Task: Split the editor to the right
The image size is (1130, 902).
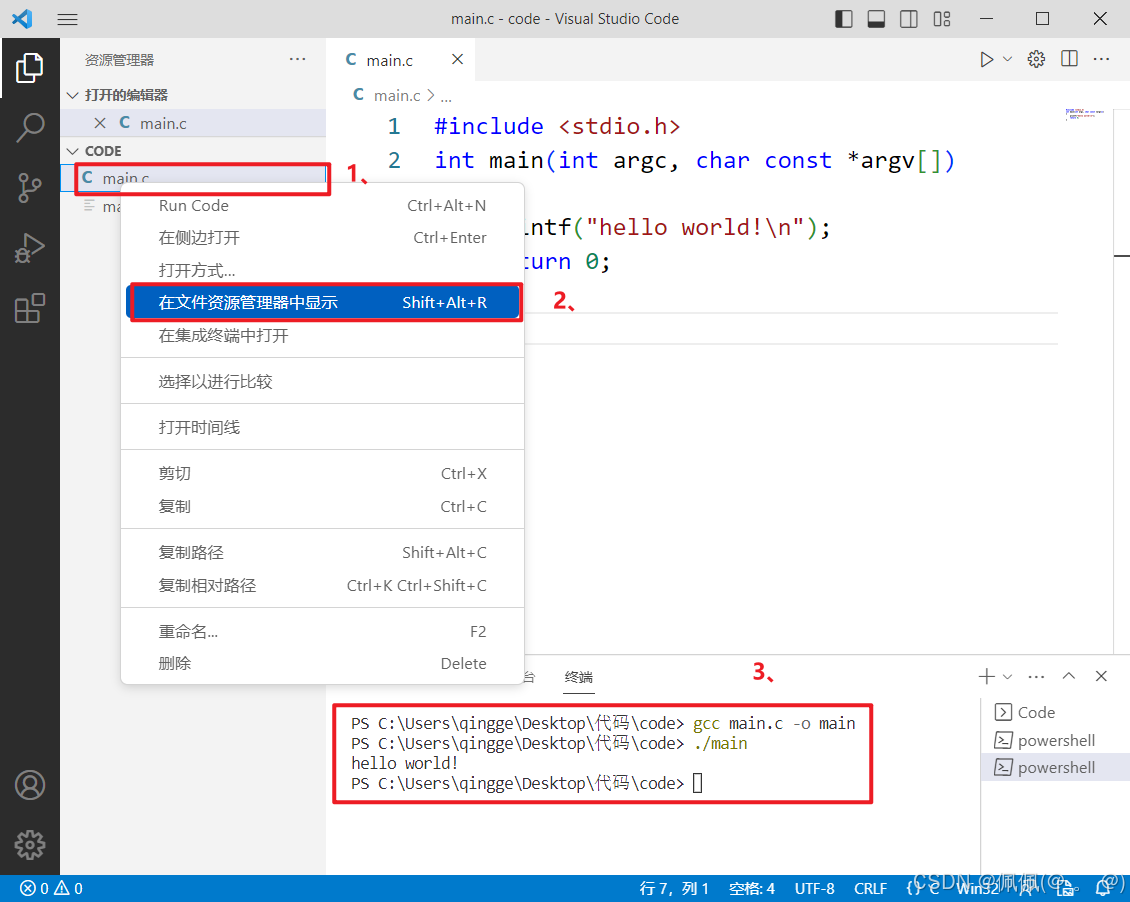Action: tap(1069, 59)
